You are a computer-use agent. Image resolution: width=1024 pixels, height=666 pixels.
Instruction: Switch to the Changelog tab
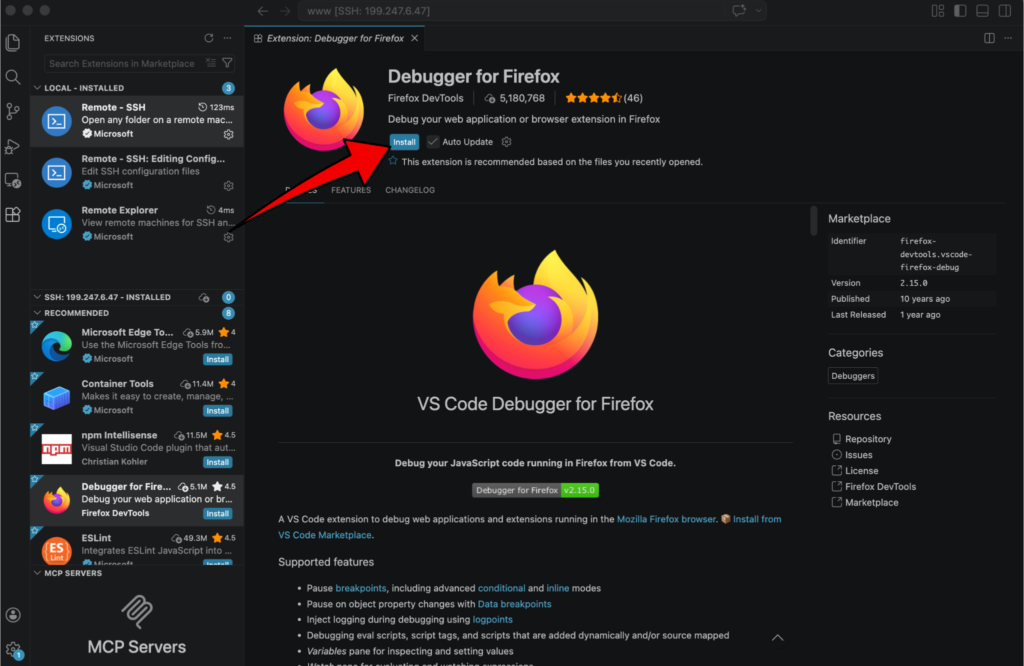point(410,190)
